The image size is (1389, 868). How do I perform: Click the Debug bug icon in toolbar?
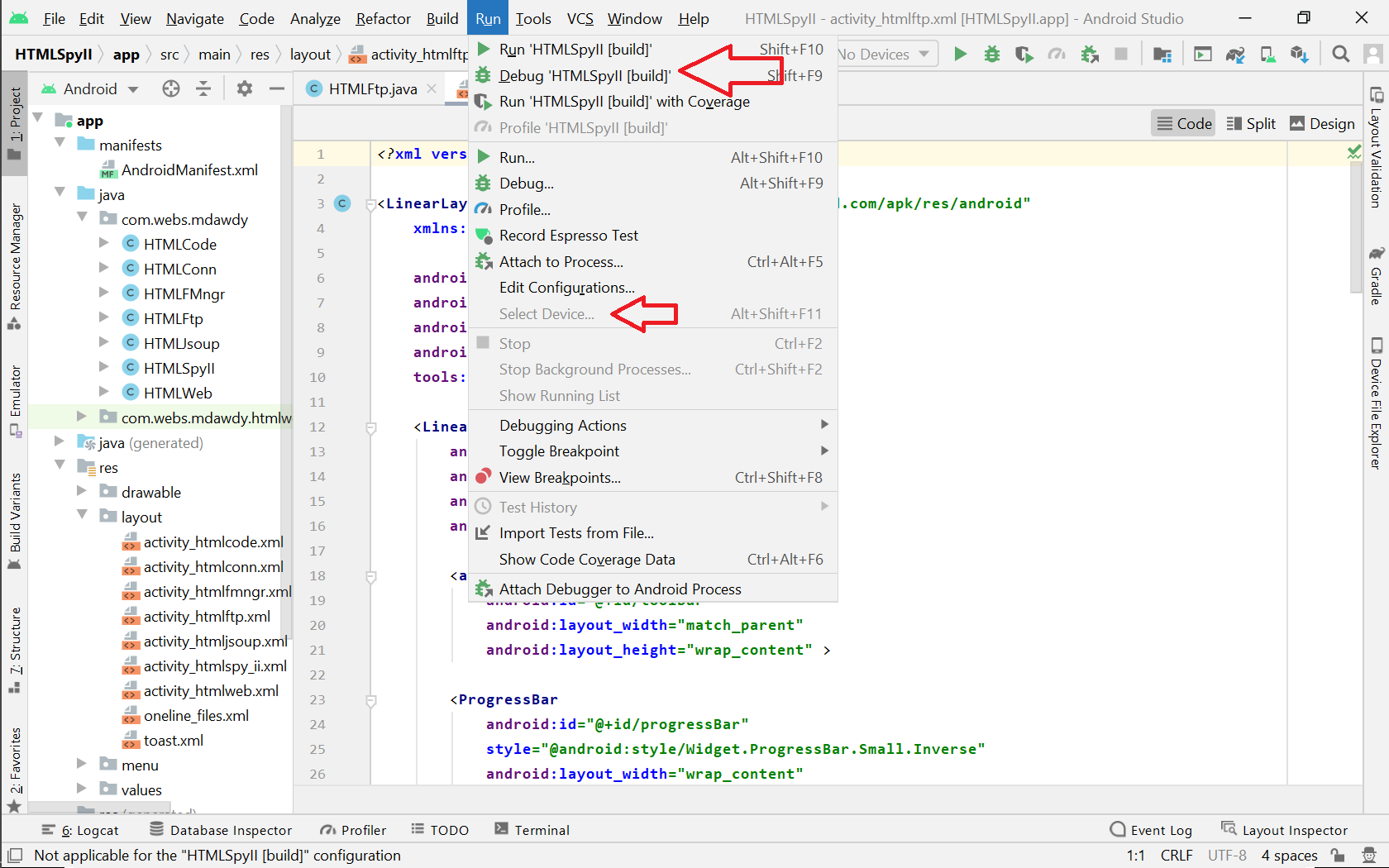pyautogui.click(x=992, y=55)
